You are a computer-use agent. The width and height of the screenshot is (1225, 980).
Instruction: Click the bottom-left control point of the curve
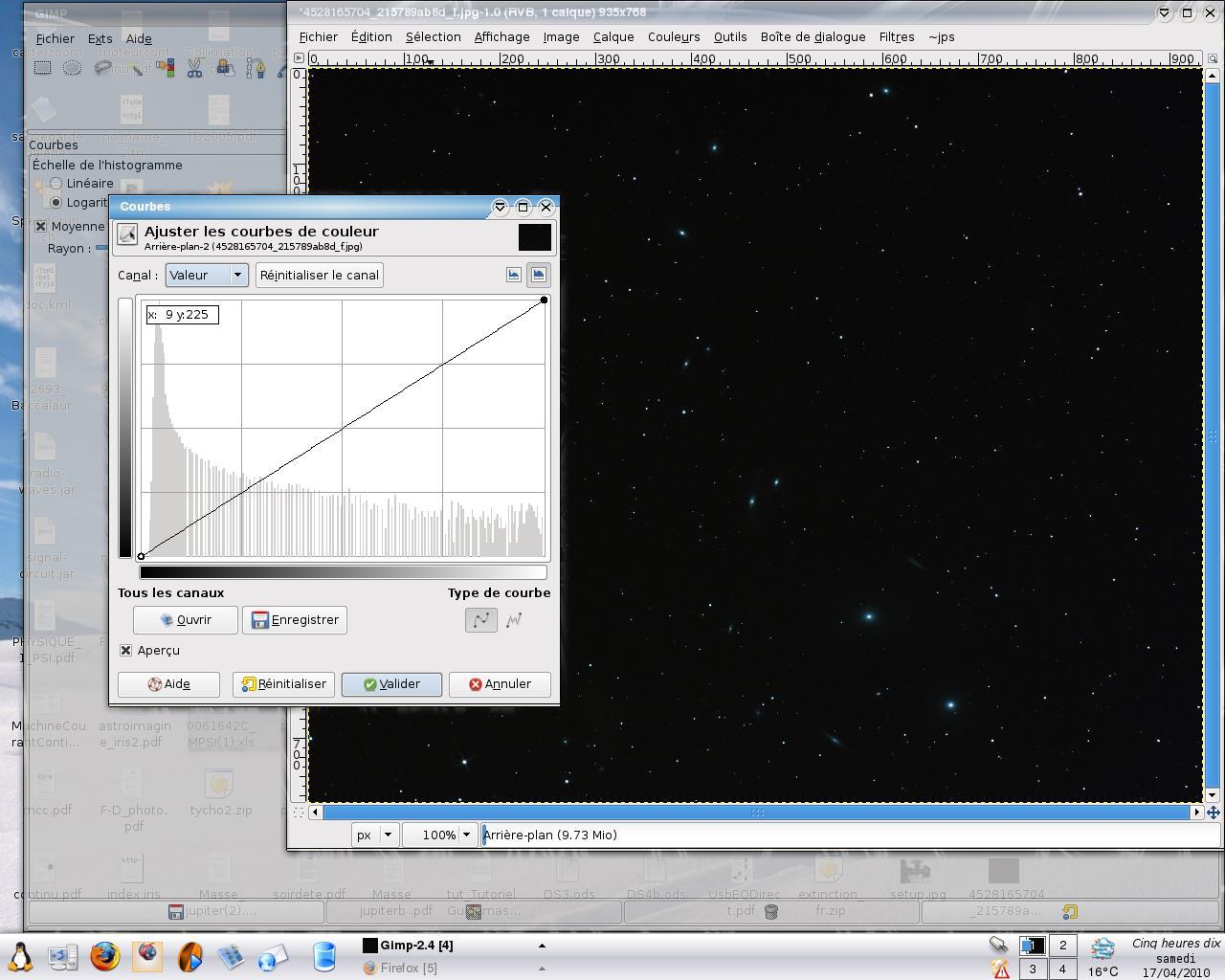pos(142,556)
